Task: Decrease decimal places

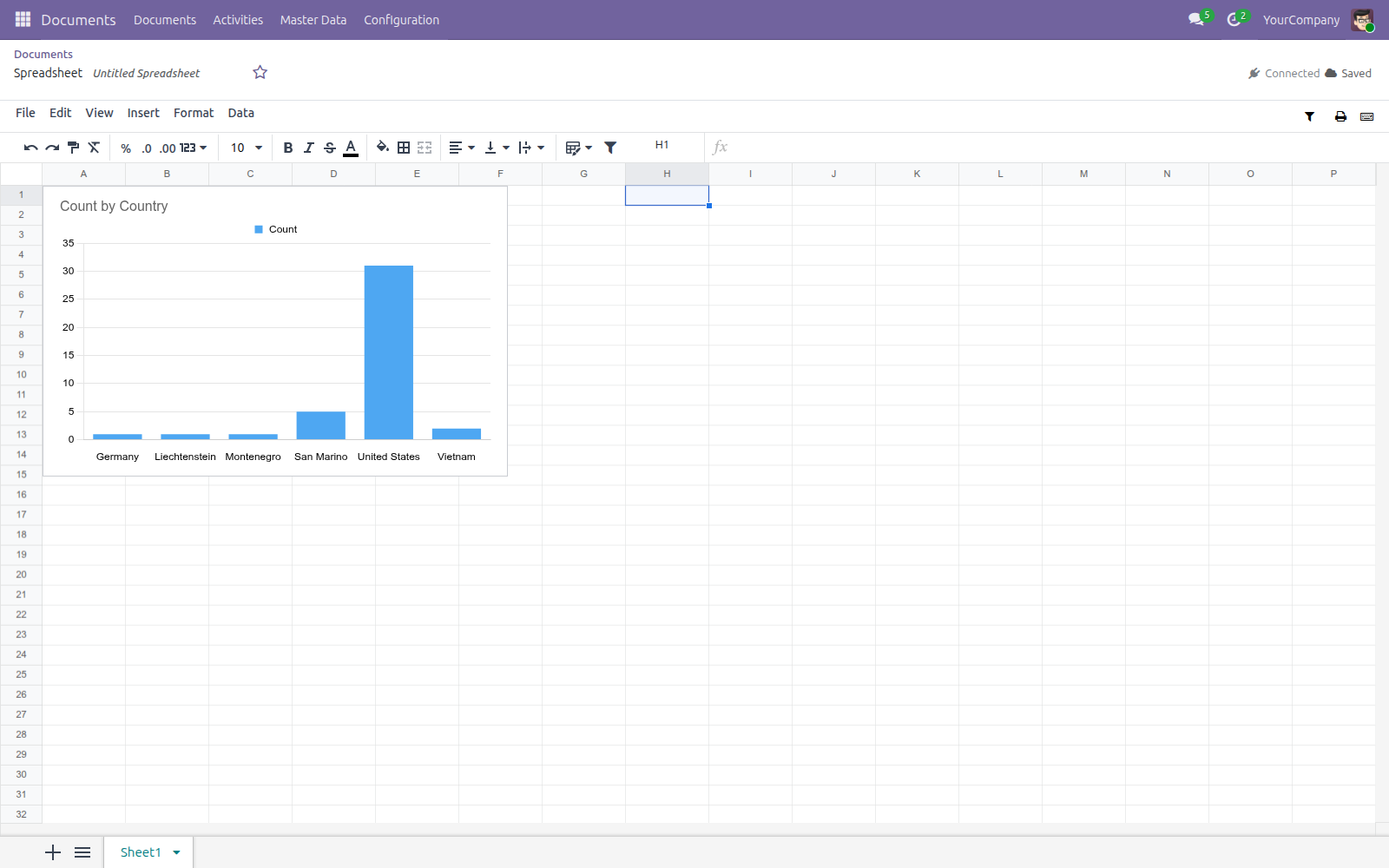Action: [x=147, y=148]
